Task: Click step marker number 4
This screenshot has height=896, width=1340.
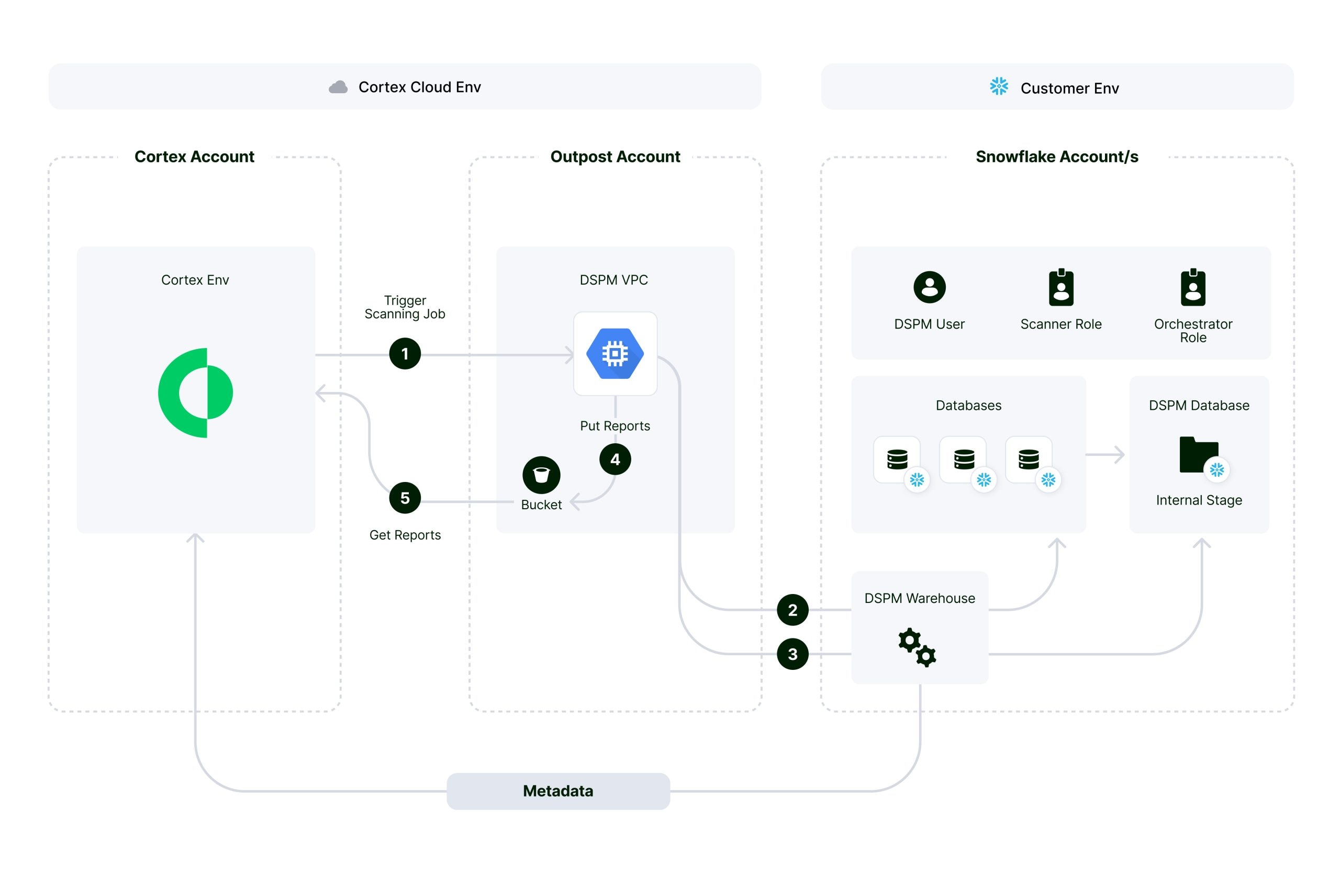Action: click(615, 459)
